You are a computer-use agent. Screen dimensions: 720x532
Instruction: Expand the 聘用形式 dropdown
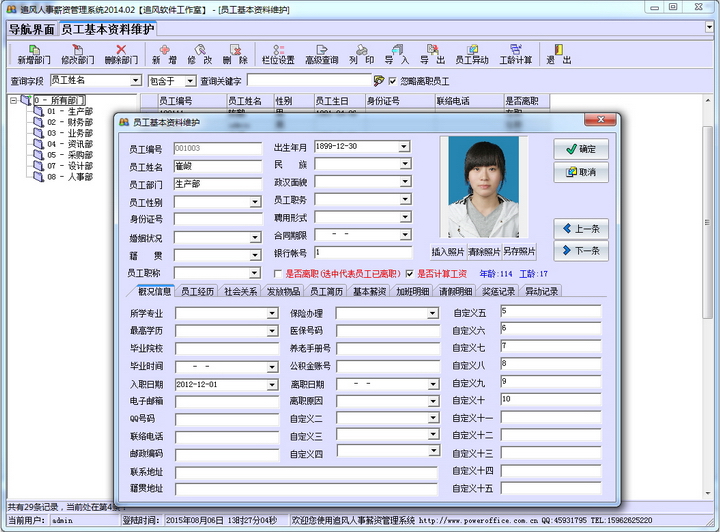click(x=405, y=217)
